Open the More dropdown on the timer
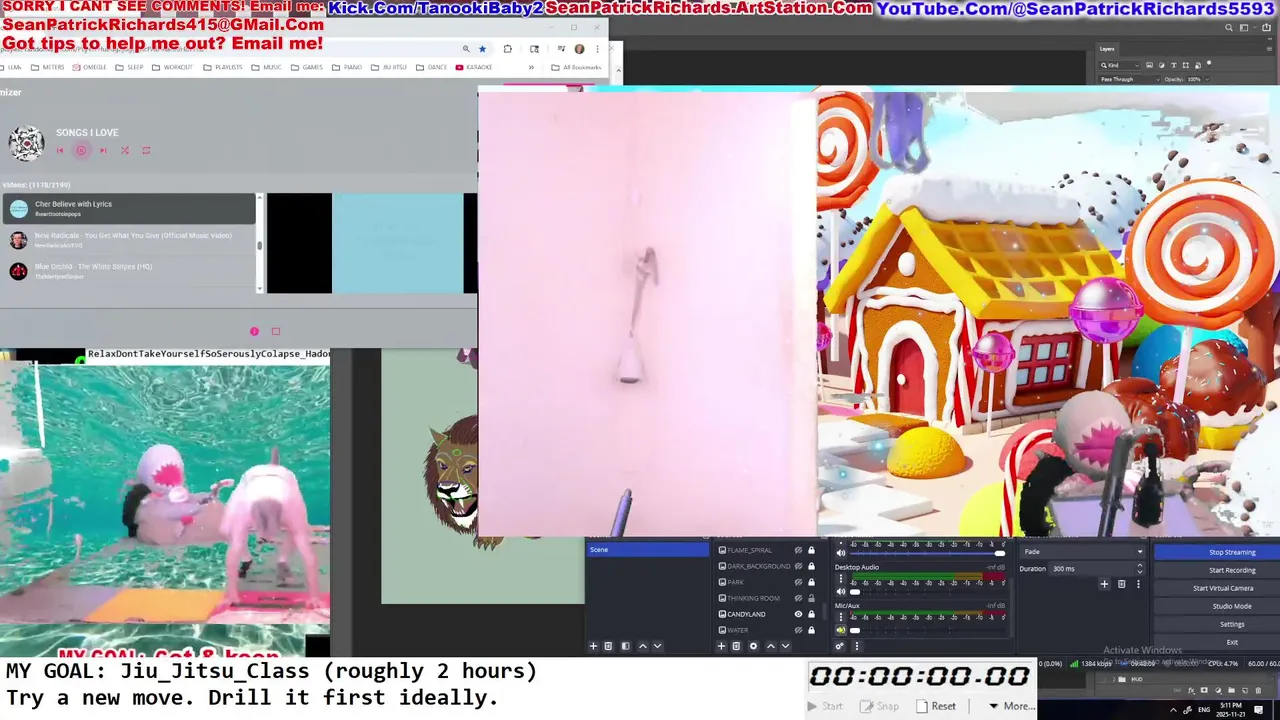 1010,706
